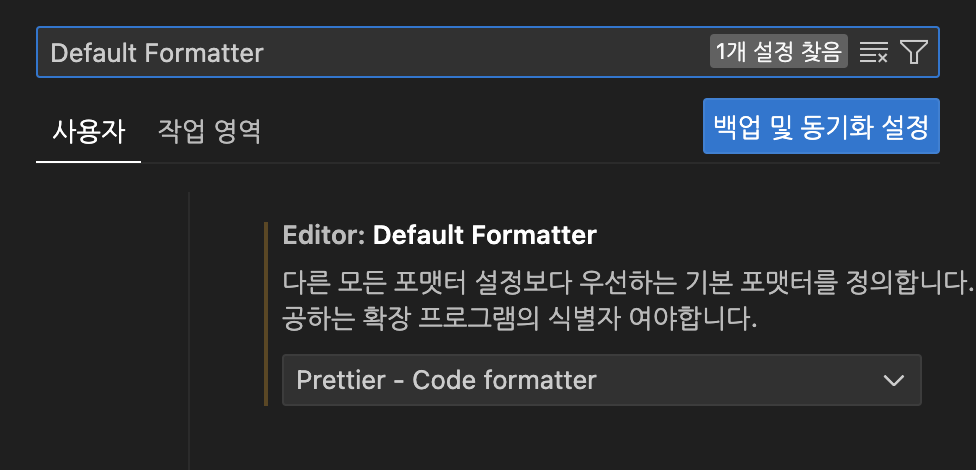Open the Prettier - Code formatter dropdown
976x470 pixels.
[601, 380]
